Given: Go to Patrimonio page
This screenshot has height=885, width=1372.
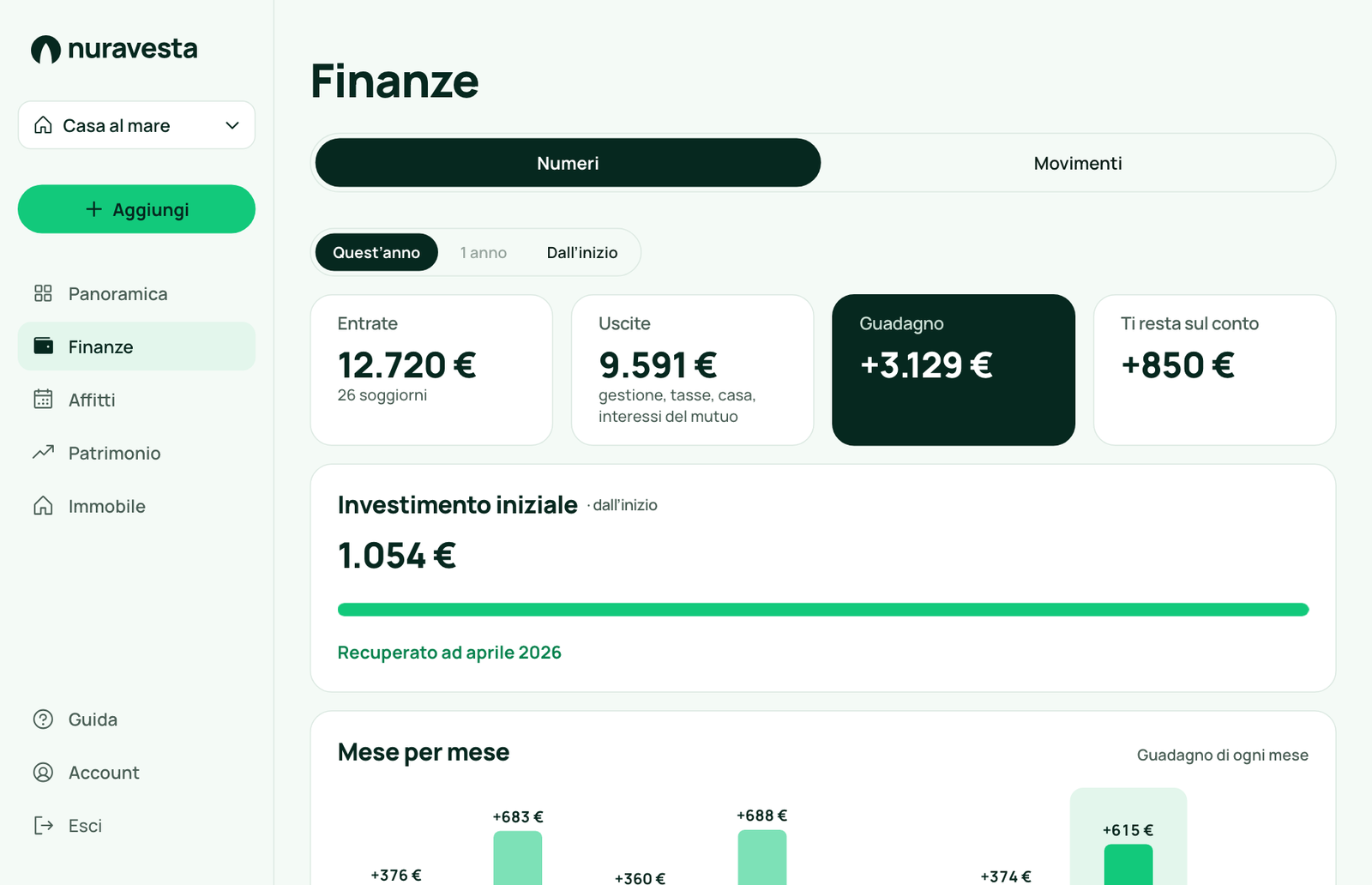Looking at the screenshot, I should pyautogui.click(x=136, y=453).
